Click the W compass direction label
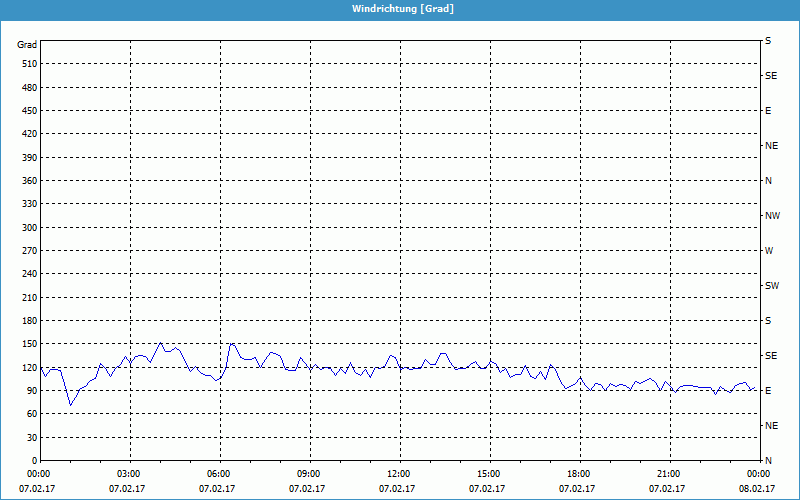Image resolution: width=800 pixels, height=500 pixels. click(x=768, y=251)
